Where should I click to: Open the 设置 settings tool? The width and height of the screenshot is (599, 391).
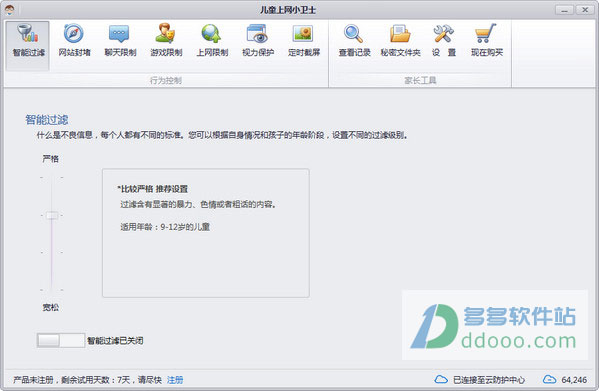444,41
